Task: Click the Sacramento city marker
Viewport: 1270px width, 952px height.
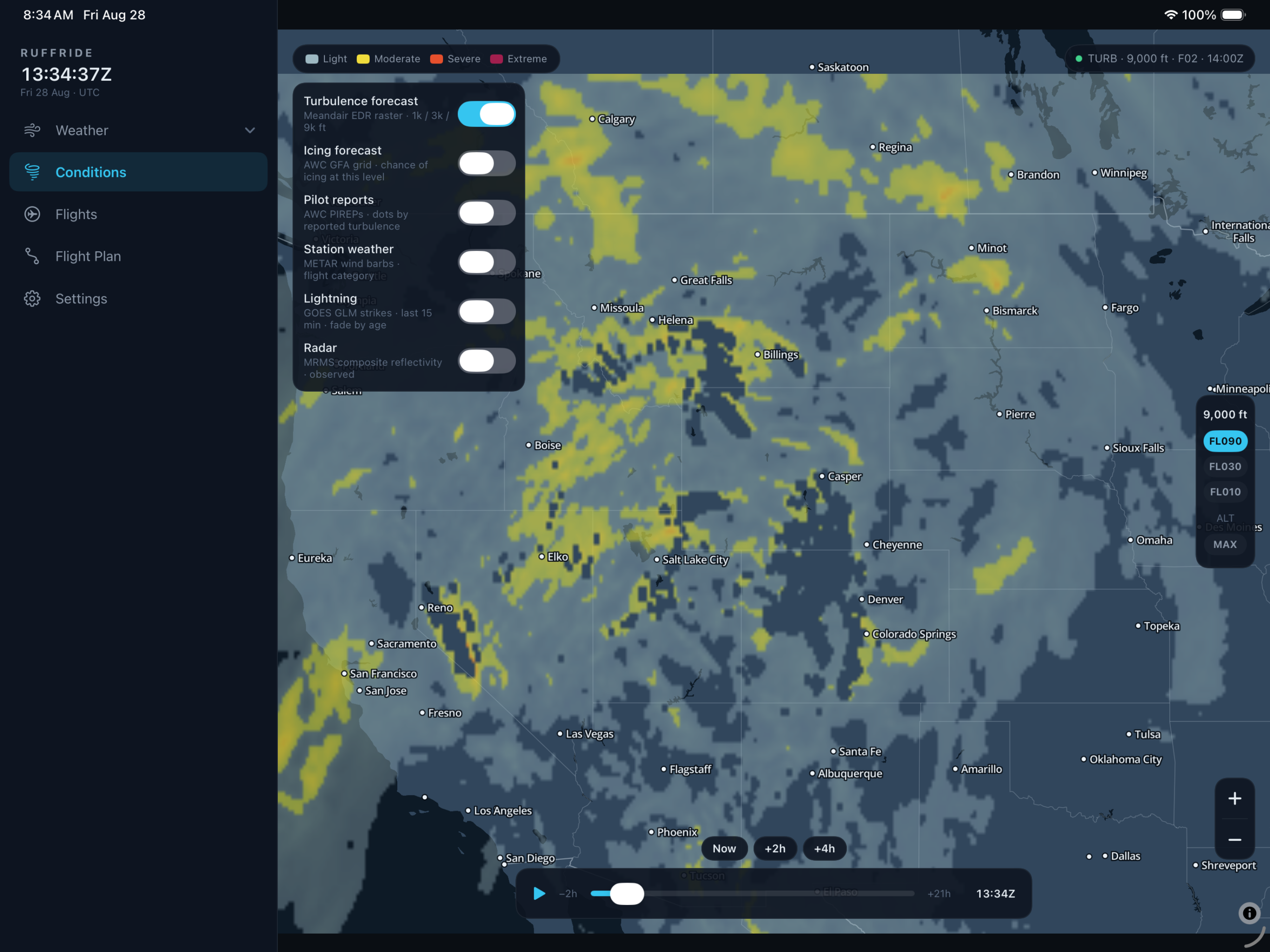Action: click(372, 644)
